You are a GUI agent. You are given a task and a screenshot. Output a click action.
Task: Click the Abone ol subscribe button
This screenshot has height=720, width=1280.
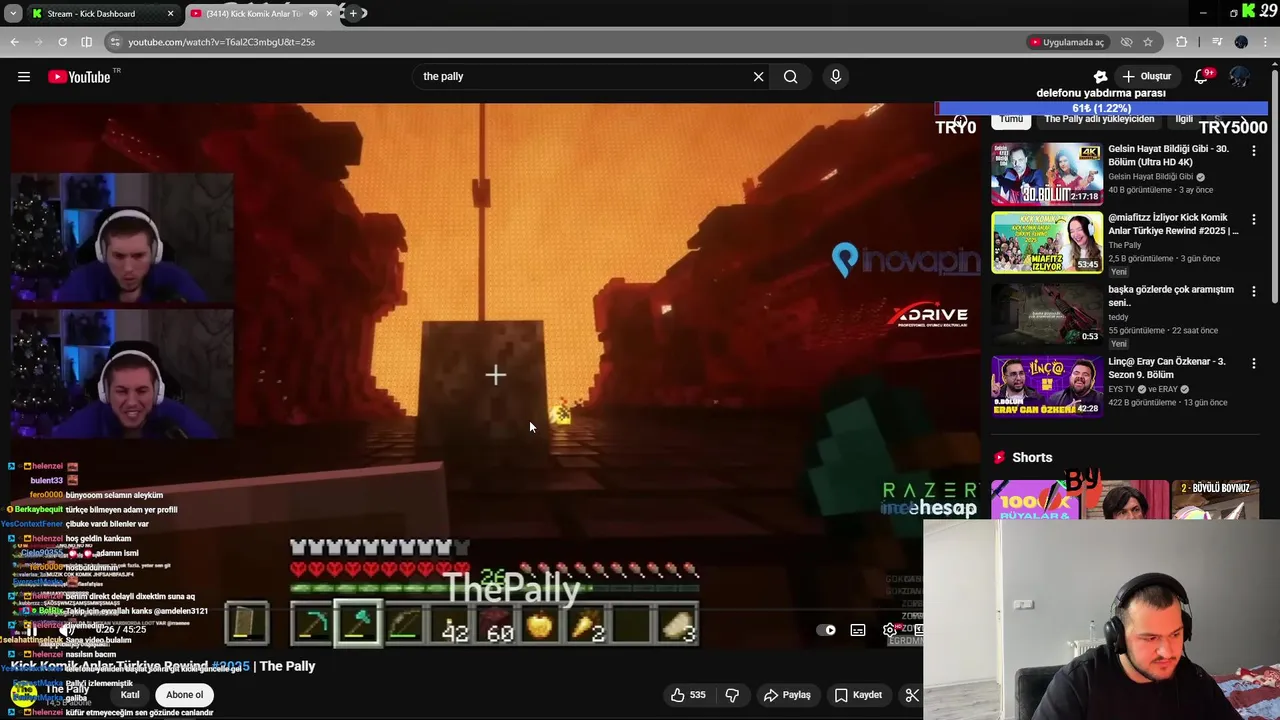click(184, 695)
